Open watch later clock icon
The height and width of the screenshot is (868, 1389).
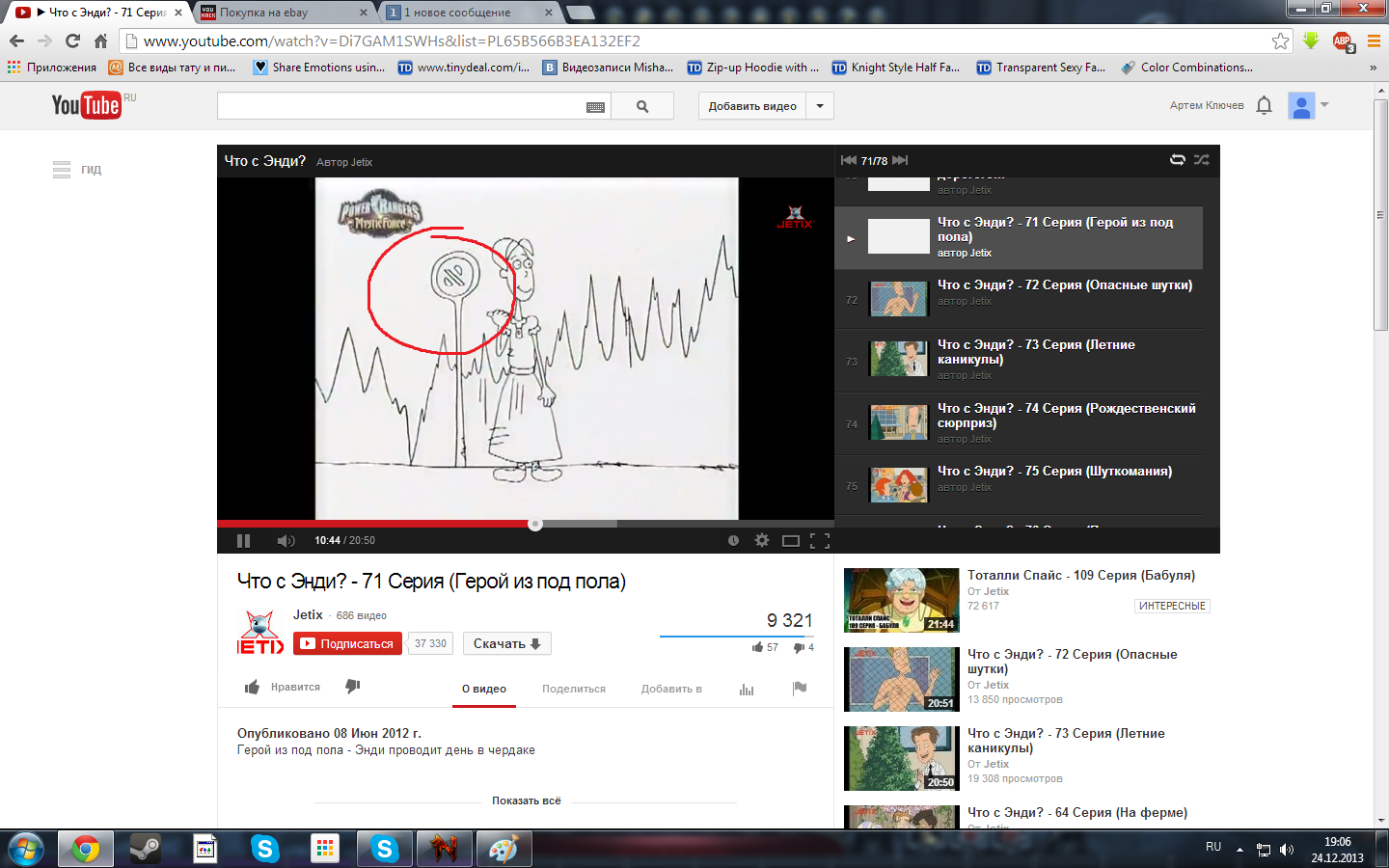(733, 541)
